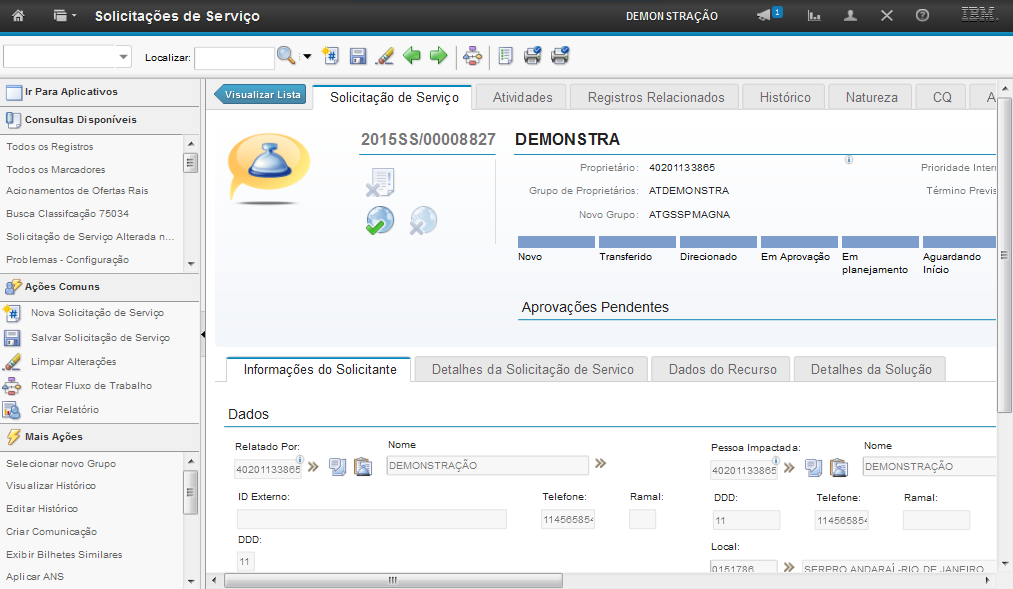Open Detalhes da Solicitação de Servico tab

pos(532,369)
